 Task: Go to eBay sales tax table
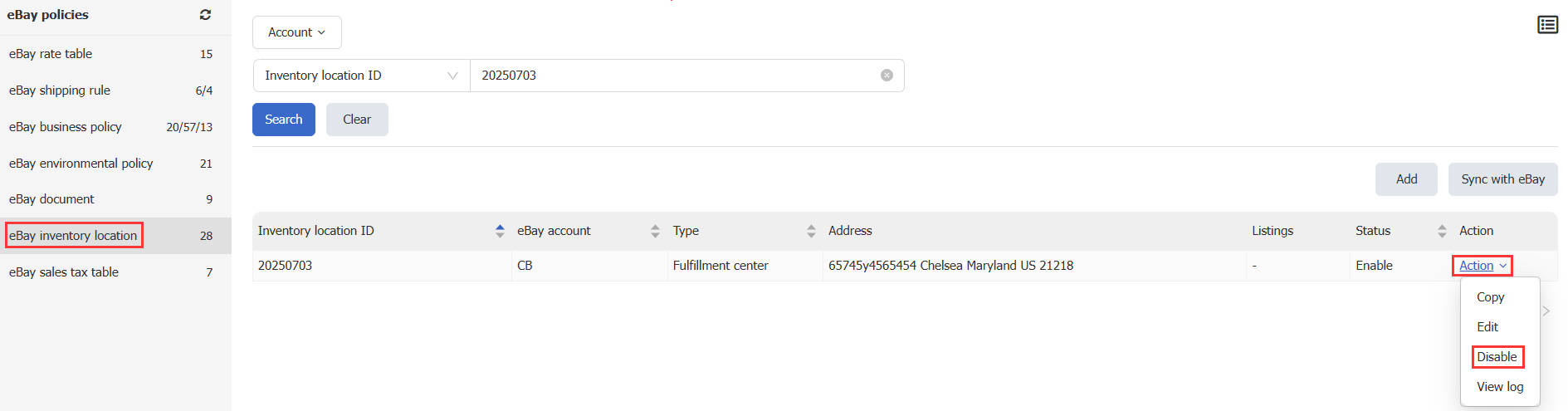(64, 272)
